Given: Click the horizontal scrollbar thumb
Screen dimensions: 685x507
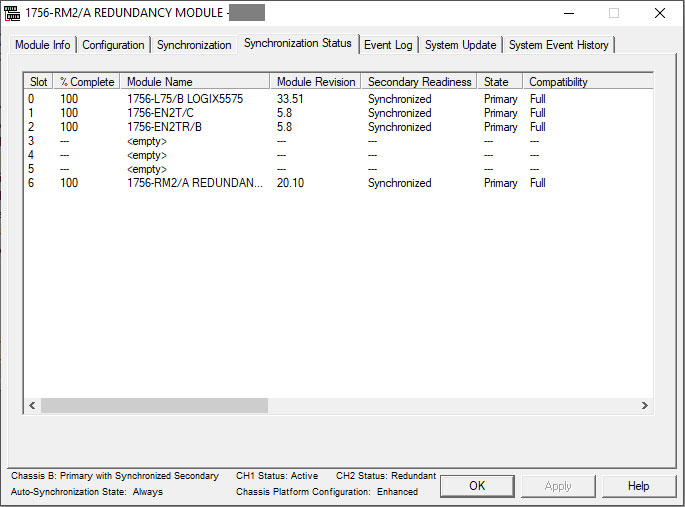Looking at the screenshot, I should click(154, 405).
